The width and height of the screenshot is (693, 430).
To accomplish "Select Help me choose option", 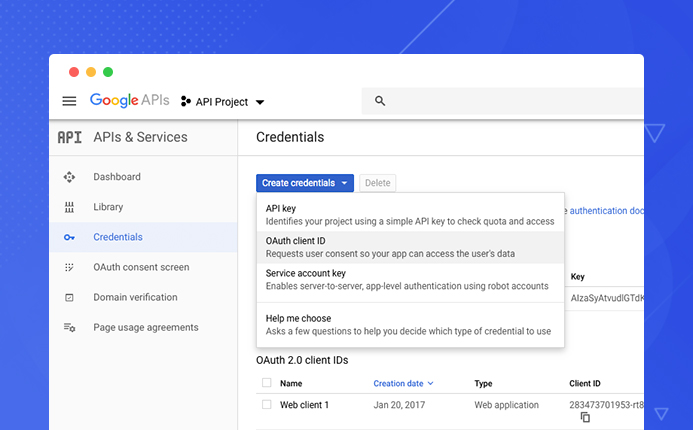I will (410, 325).
